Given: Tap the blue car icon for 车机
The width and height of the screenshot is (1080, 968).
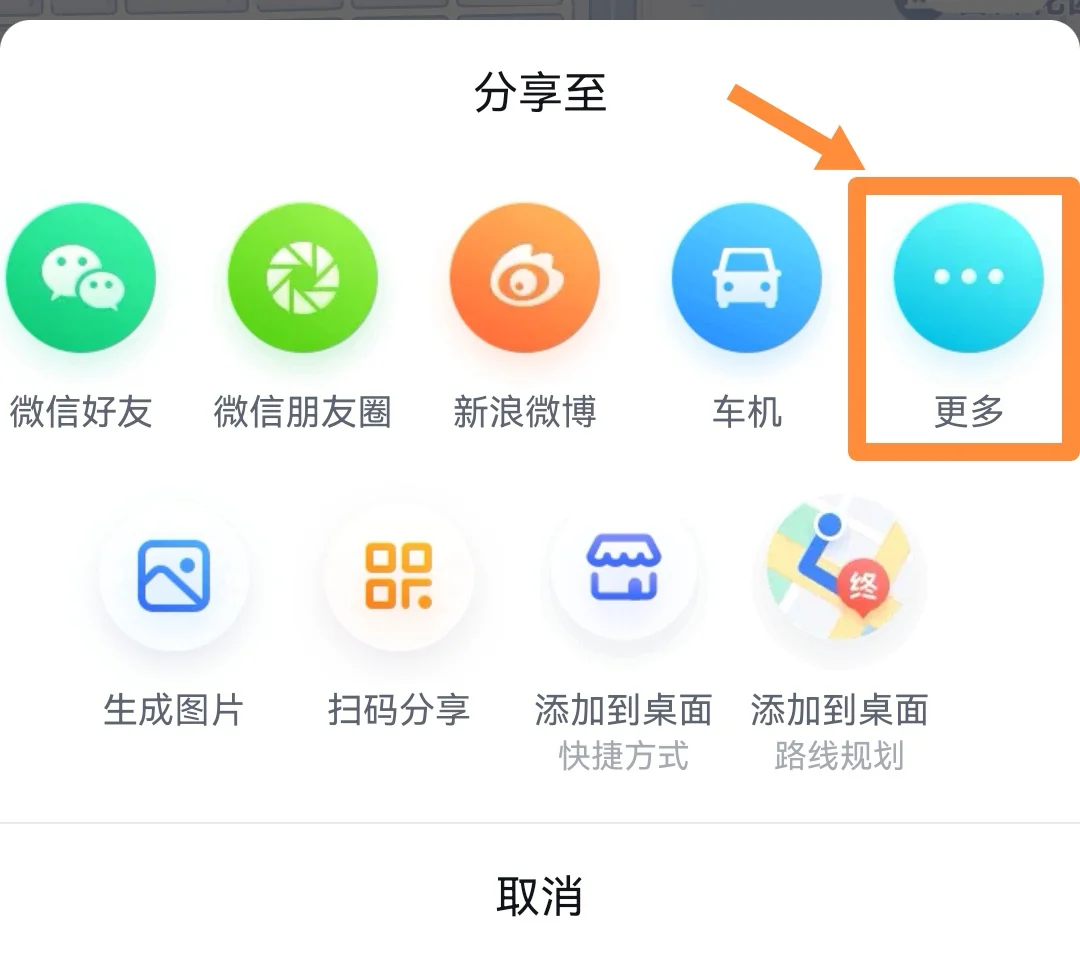Looking at the screenshot, I should point(747,278).
